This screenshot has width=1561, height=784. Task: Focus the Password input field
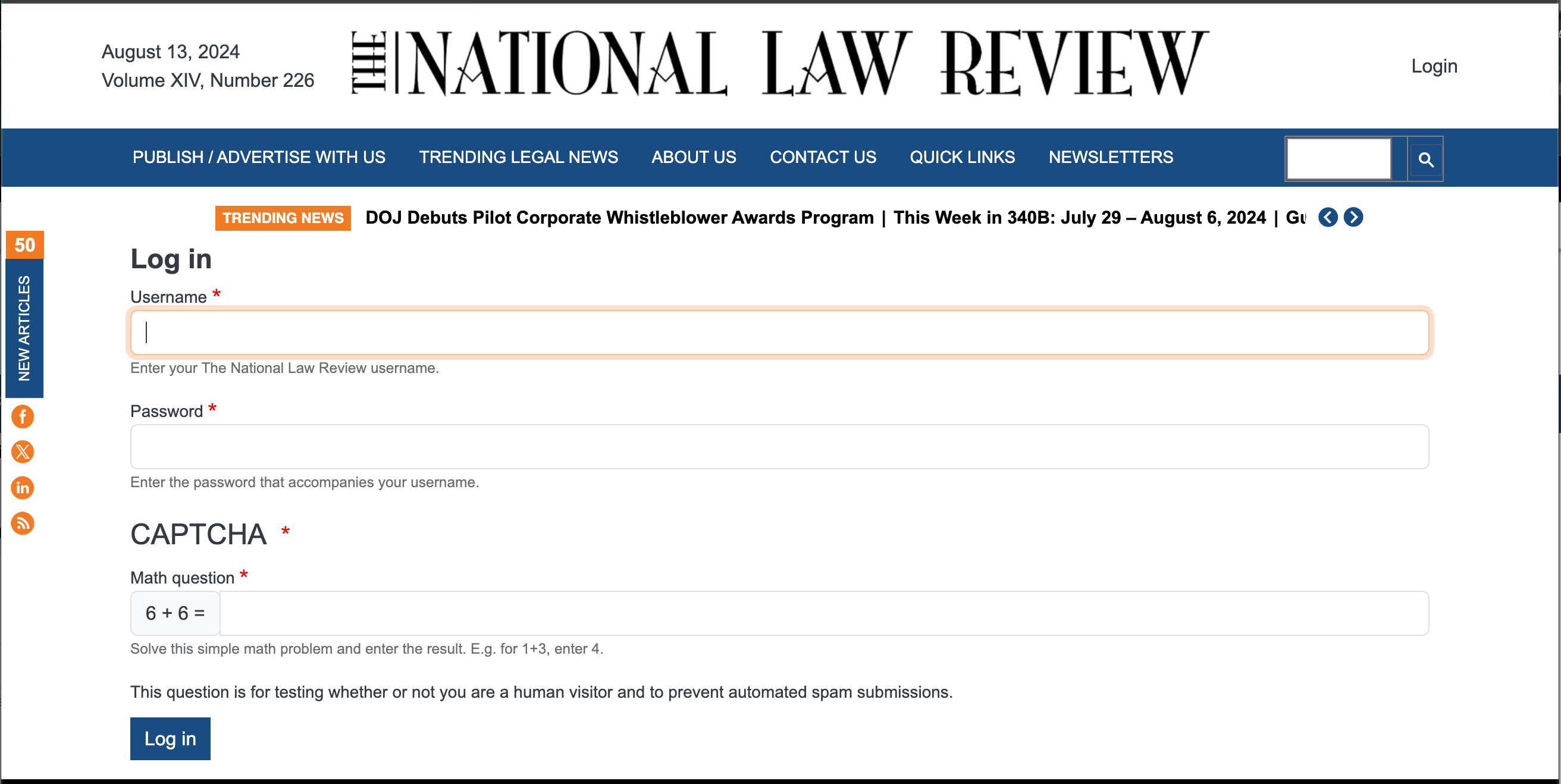pyautogui.click(x=779, y=447)
